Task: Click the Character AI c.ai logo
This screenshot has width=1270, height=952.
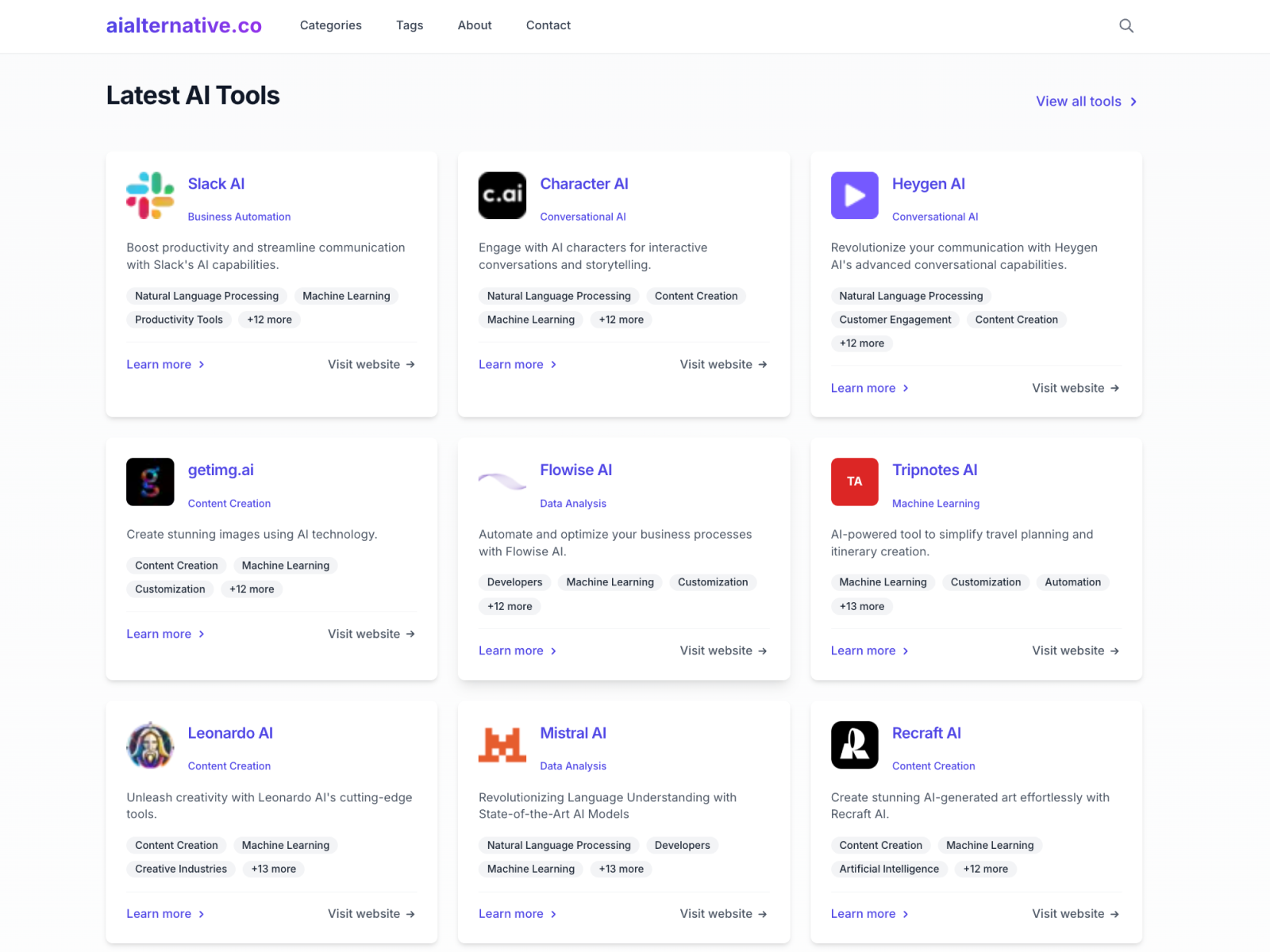Action: (x=502, y=195)
